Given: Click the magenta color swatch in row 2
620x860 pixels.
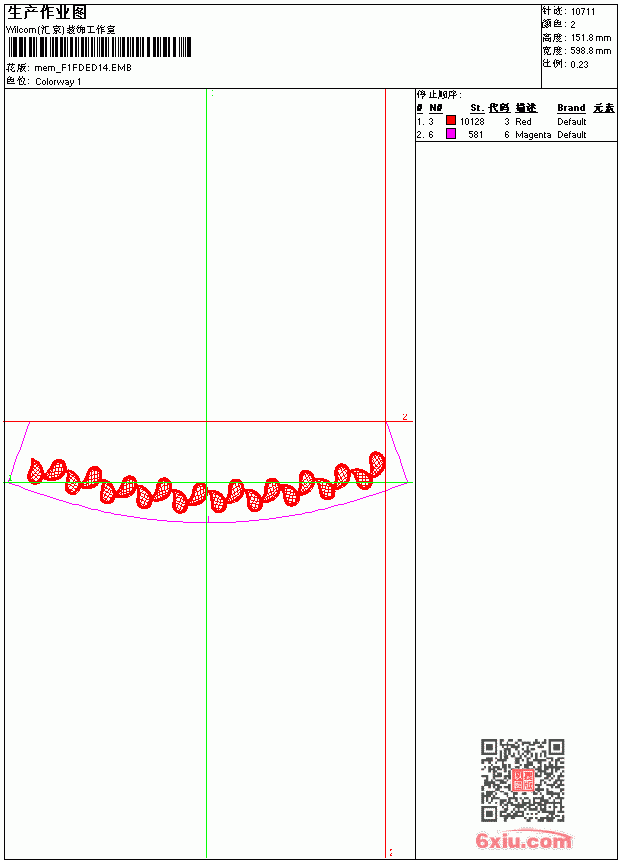Looking at the screenshot, I should (451, 133).
